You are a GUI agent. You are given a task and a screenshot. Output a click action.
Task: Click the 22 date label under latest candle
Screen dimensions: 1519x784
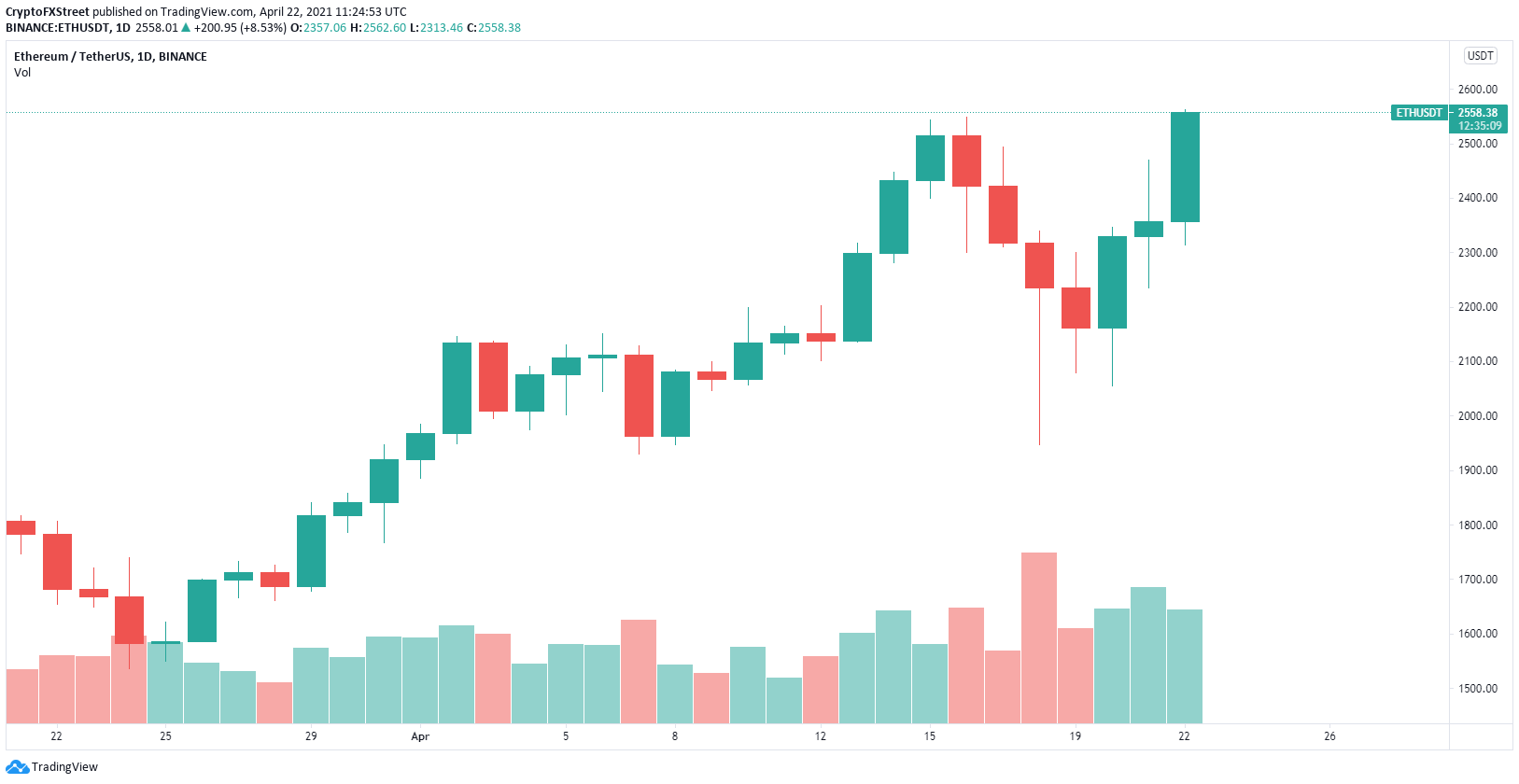coord(1184,736)
